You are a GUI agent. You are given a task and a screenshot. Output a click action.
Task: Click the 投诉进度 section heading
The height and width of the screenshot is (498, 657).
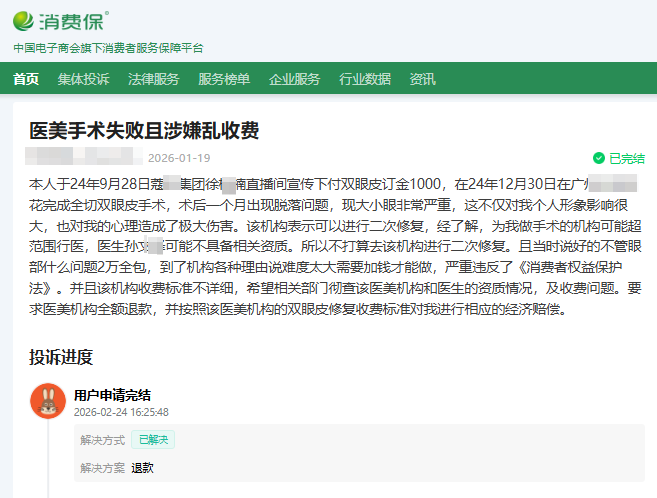60,357
